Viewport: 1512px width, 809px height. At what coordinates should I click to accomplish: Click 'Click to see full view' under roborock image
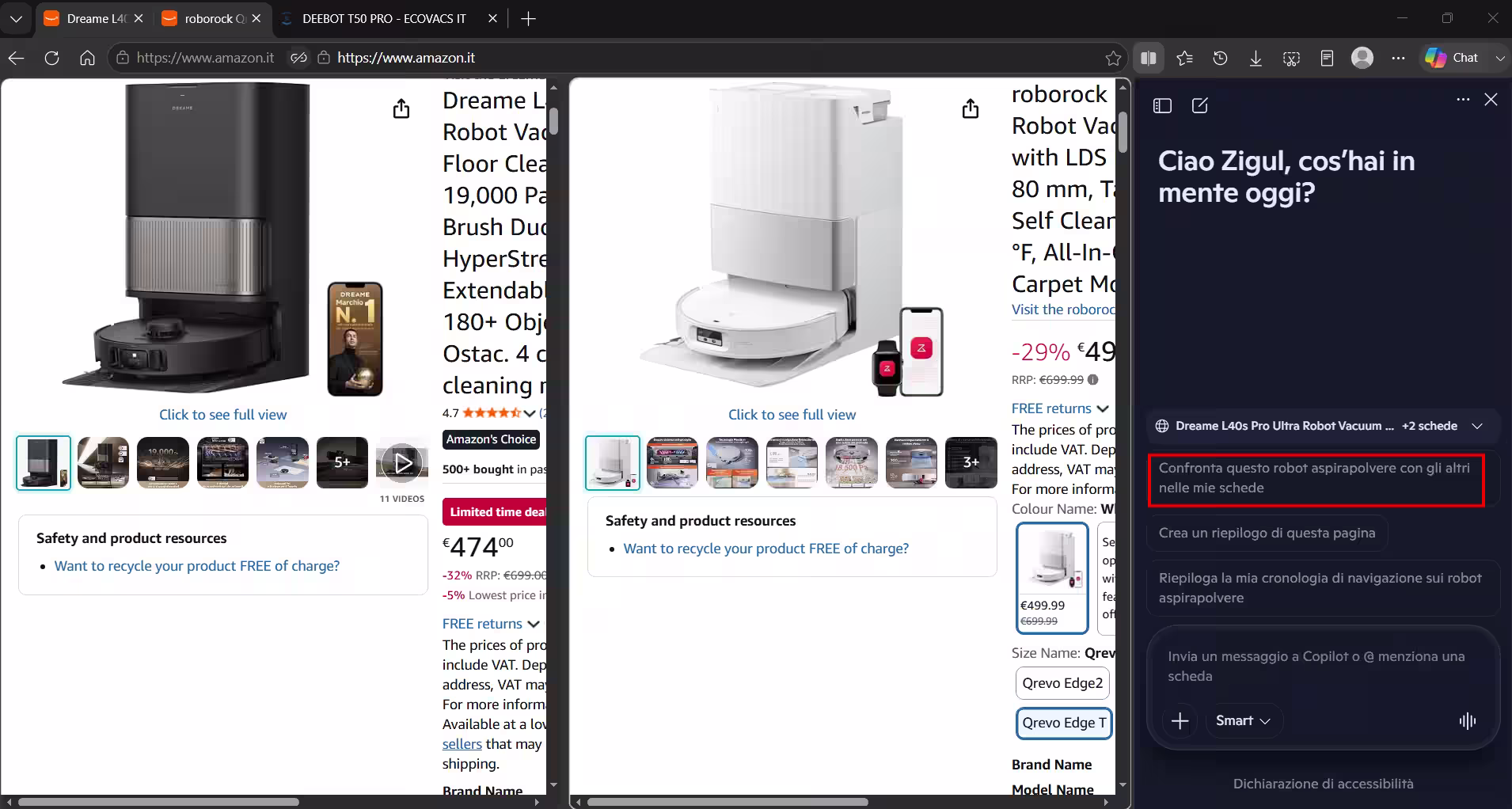coord(792,415)
